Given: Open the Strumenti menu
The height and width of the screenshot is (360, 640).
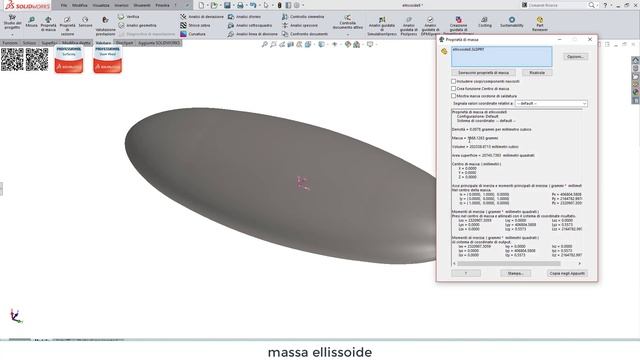Looking at the screenshot, I should 142,5.
